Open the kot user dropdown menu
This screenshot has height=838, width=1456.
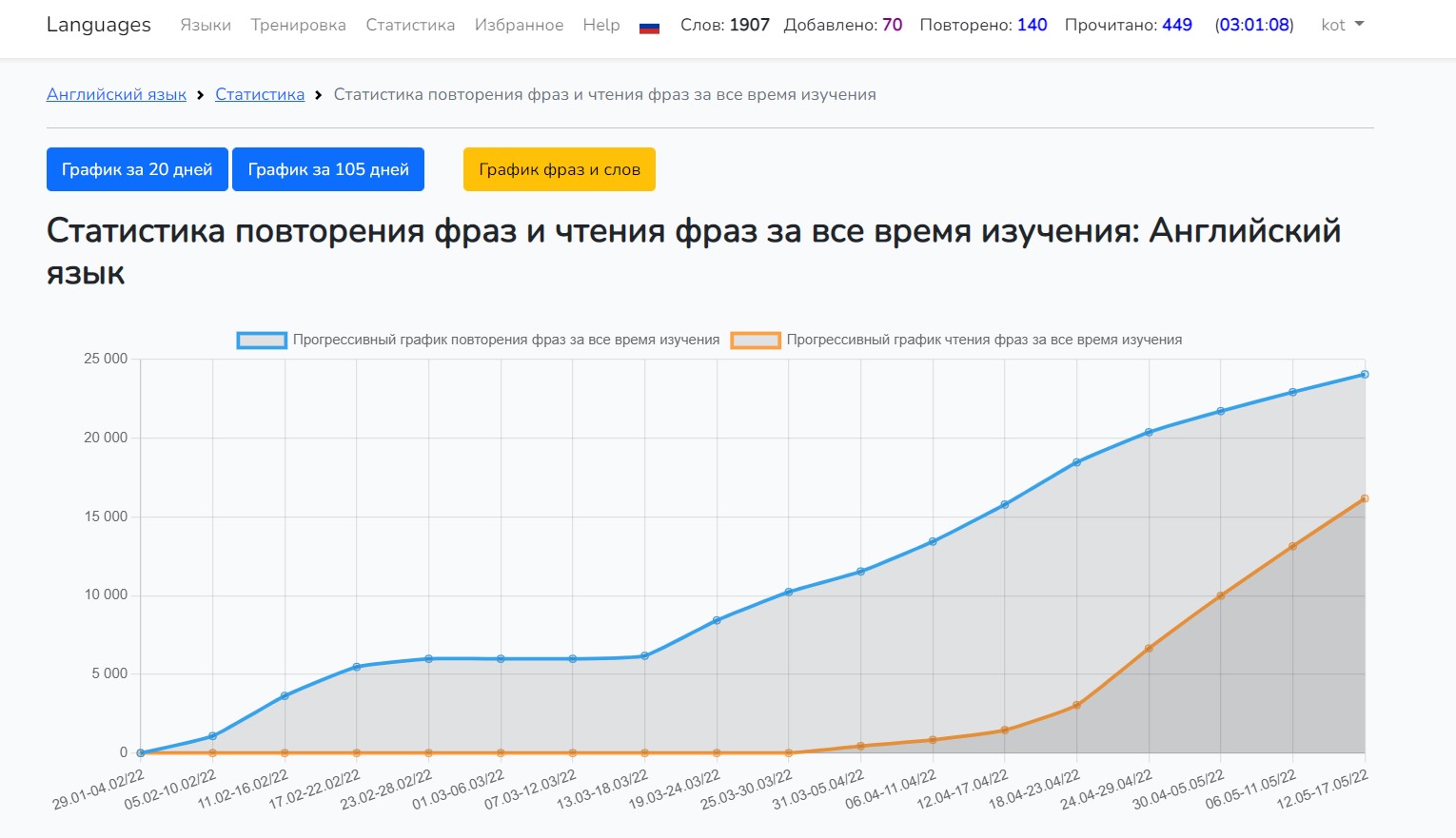(x=1342, y=25)
